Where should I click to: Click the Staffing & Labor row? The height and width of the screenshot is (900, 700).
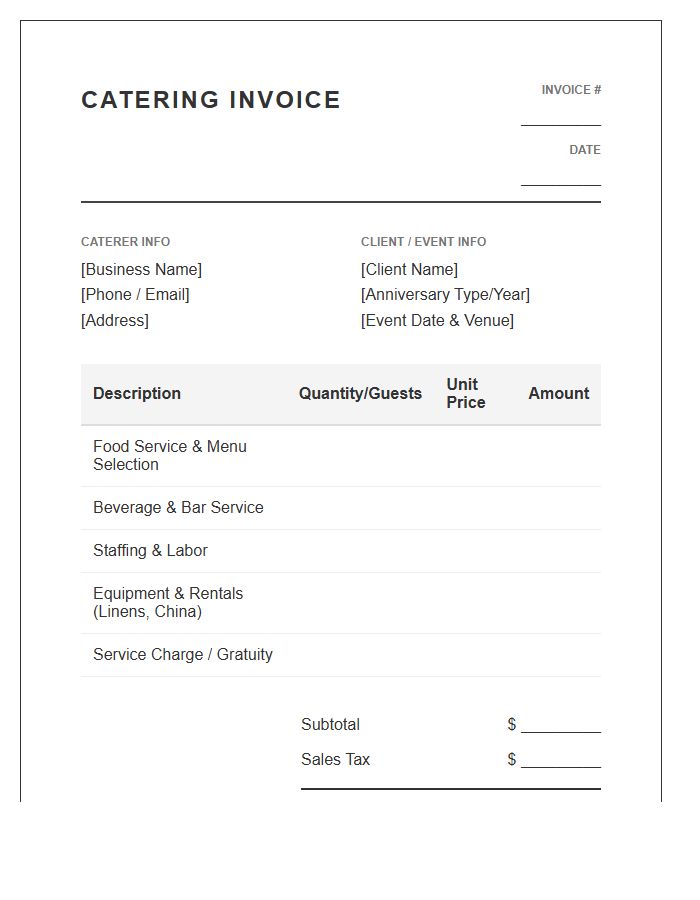click(x=341, y=551)
